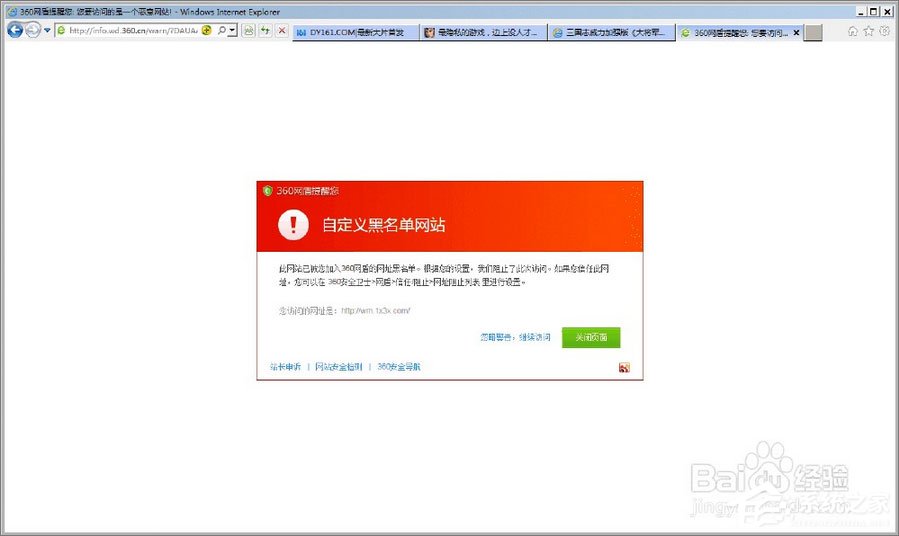
Task: Click the search magnifier in address bar
Action: (221, 31)
